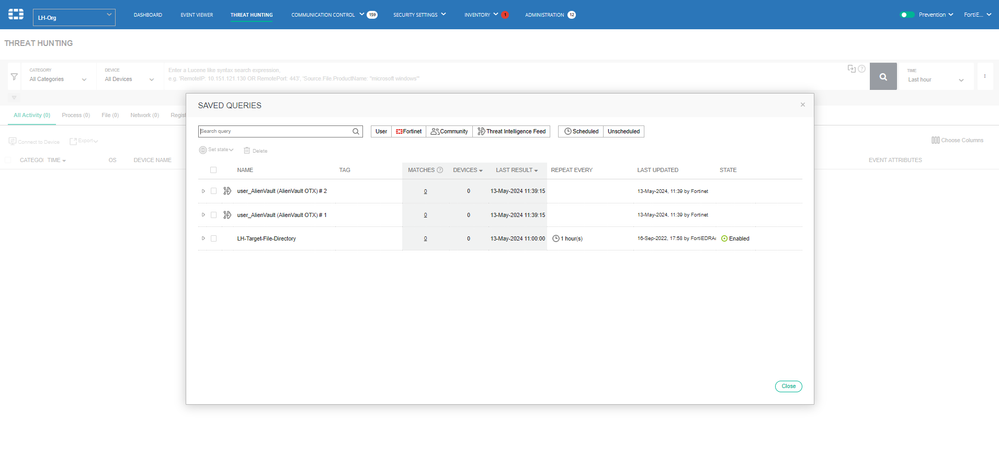The width and height of the screenshot is (999, 468).
Task: Filter saved queries by Community
Action: click(x=449, y=131)
